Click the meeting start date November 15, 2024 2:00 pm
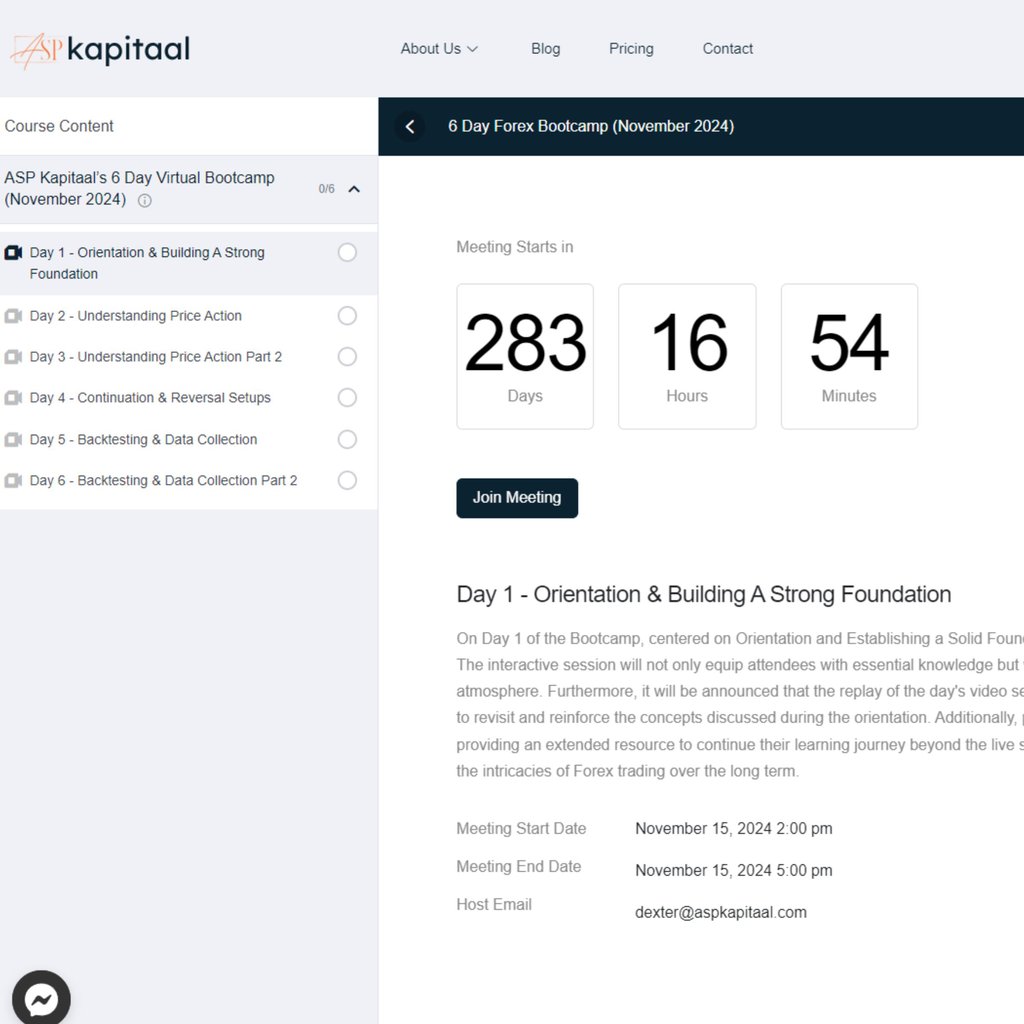 coord(733,829)
